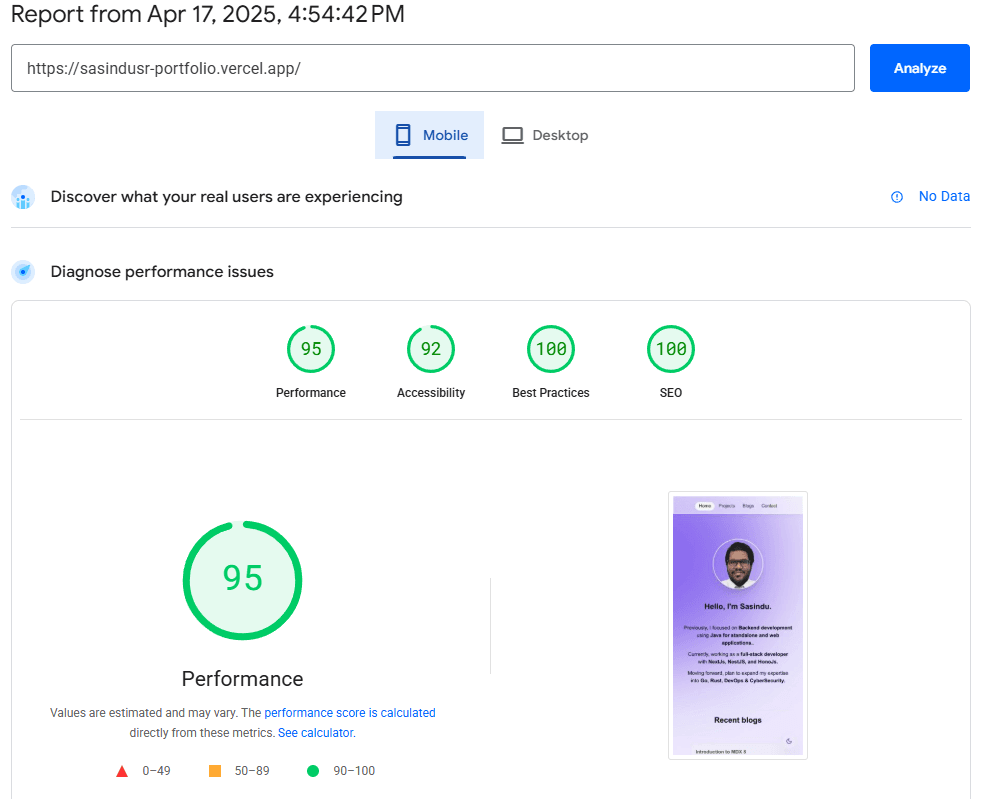Select the Accessibility score 92 gauge
The height and width of the screenshot is (799, 985).
click(431, 349)
